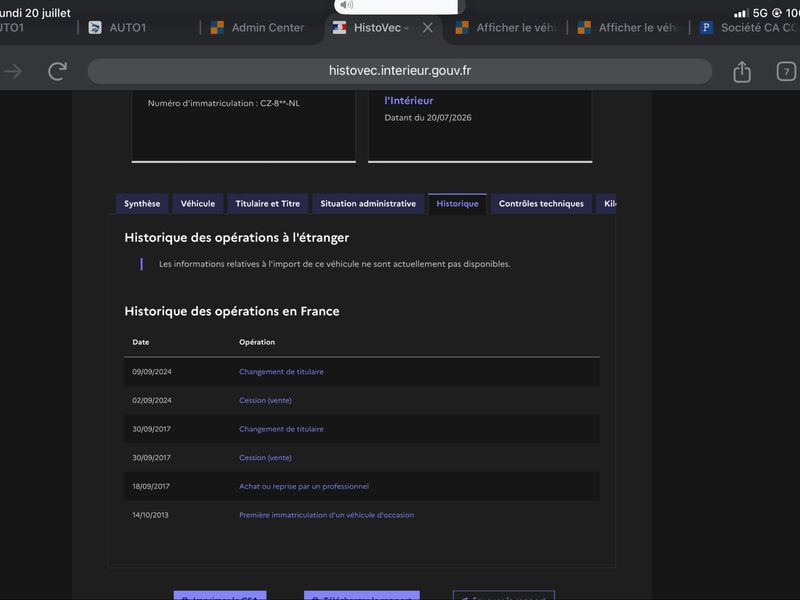Click the Numéro d'immatriculation CZ-8**-NL text
Screen dimensions: 800x600
point(223,103)
